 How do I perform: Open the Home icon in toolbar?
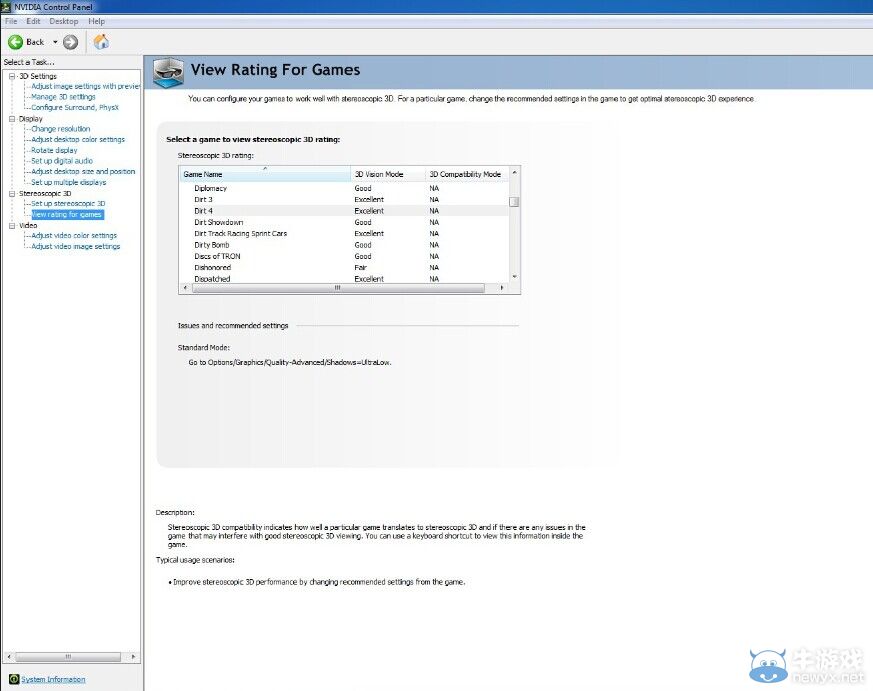pos(101,42)
